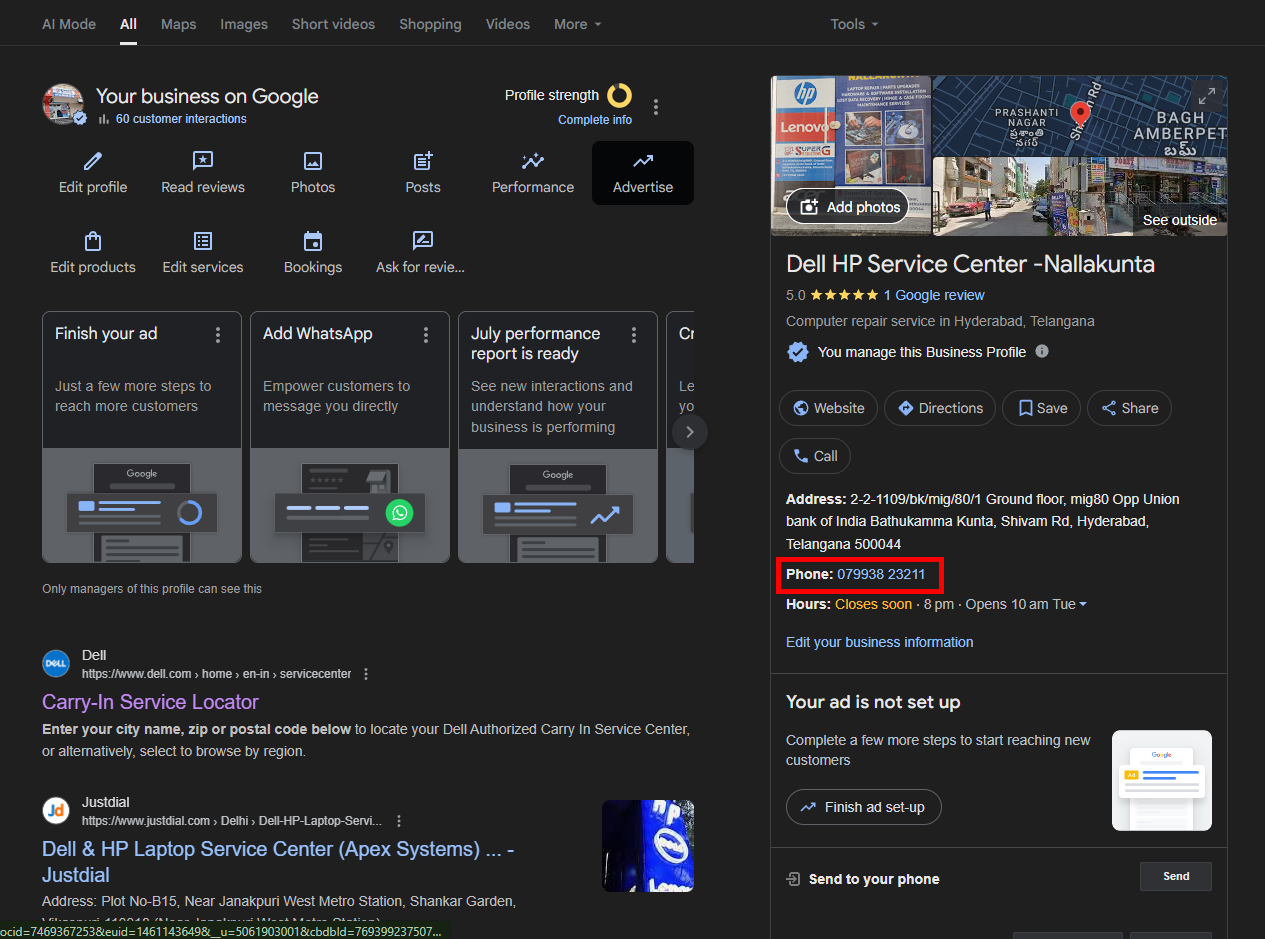Expand business hours next to Opens 10 am Tue
Image resolution: width=1265 pixels, height=939 pixels.
point(1083,605)
